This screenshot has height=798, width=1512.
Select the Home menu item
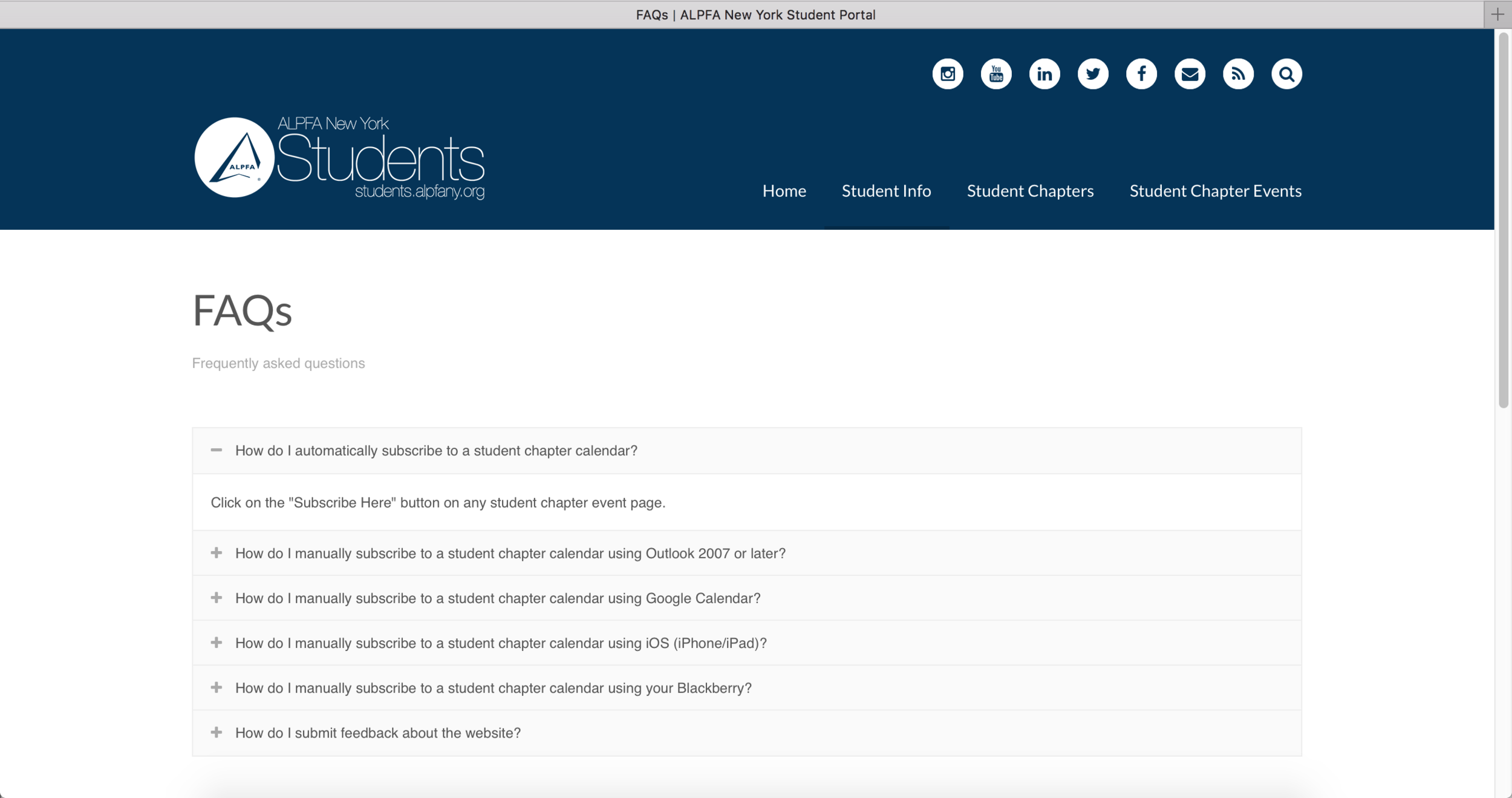[784, 191]
